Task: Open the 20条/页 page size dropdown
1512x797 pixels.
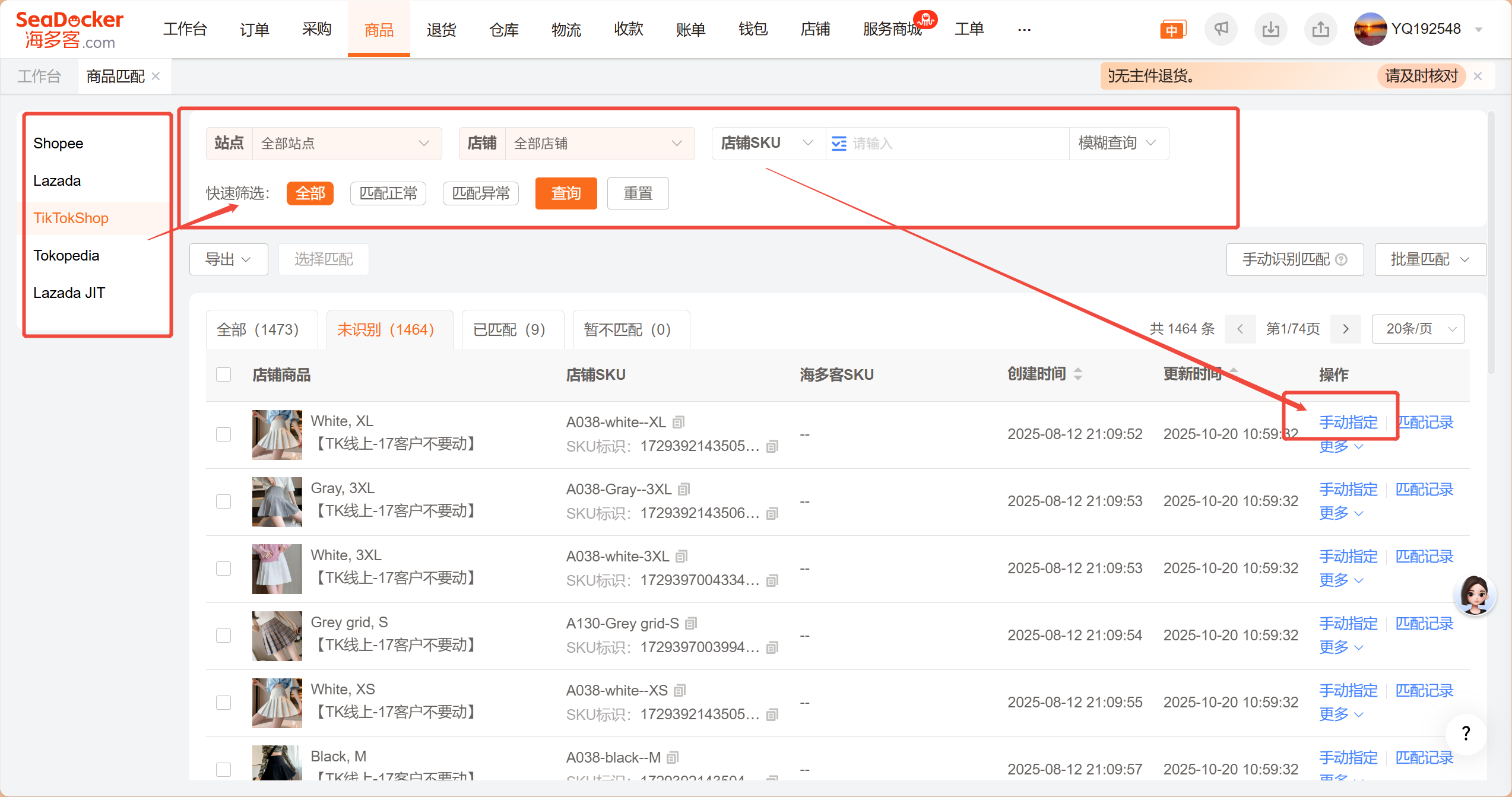Action: pyautogui.click(x=1418, y=329)
